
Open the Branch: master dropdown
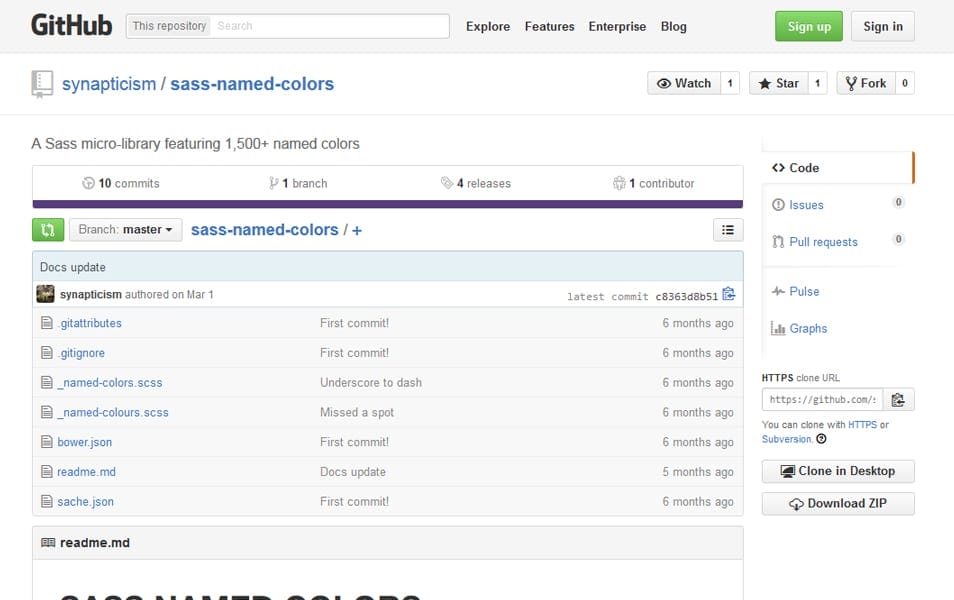tap(125, 229)
